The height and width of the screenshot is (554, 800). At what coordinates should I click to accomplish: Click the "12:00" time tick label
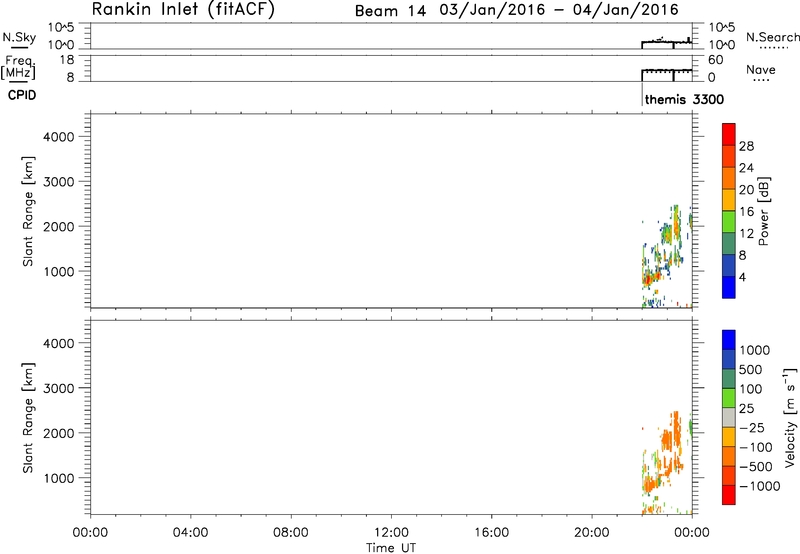391,533
